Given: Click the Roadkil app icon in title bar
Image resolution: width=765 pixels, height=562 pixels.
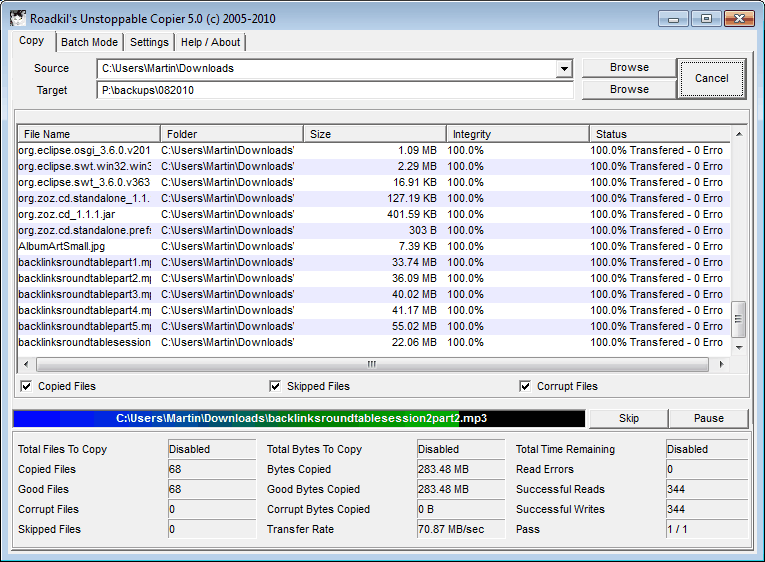Looking at the screenshot, I should point(16,18).
